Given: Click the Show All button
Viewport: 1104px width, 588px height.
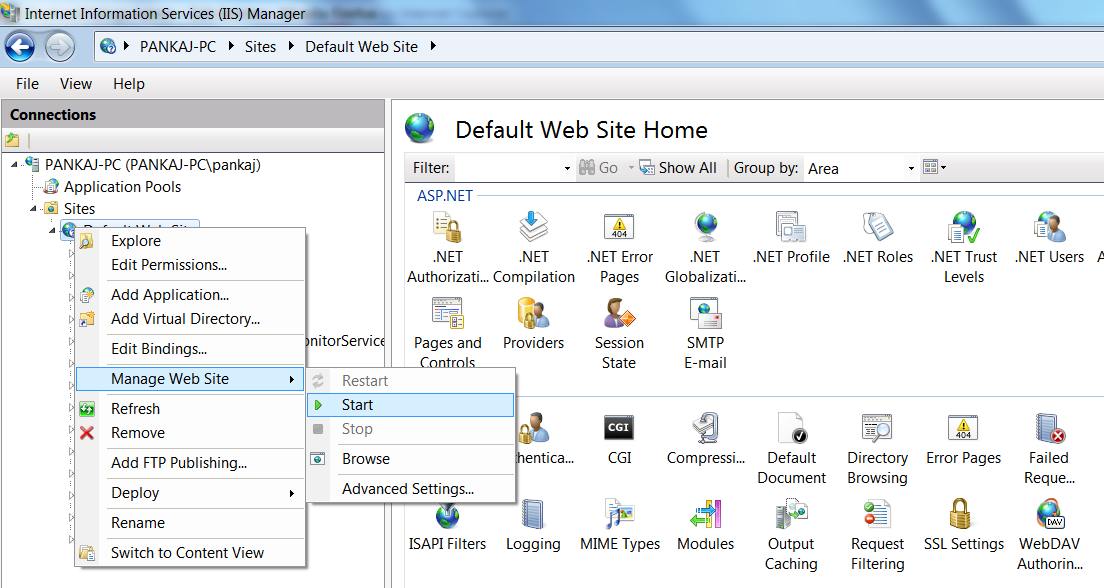Looking at the screenshot, I should pos(678,168).
